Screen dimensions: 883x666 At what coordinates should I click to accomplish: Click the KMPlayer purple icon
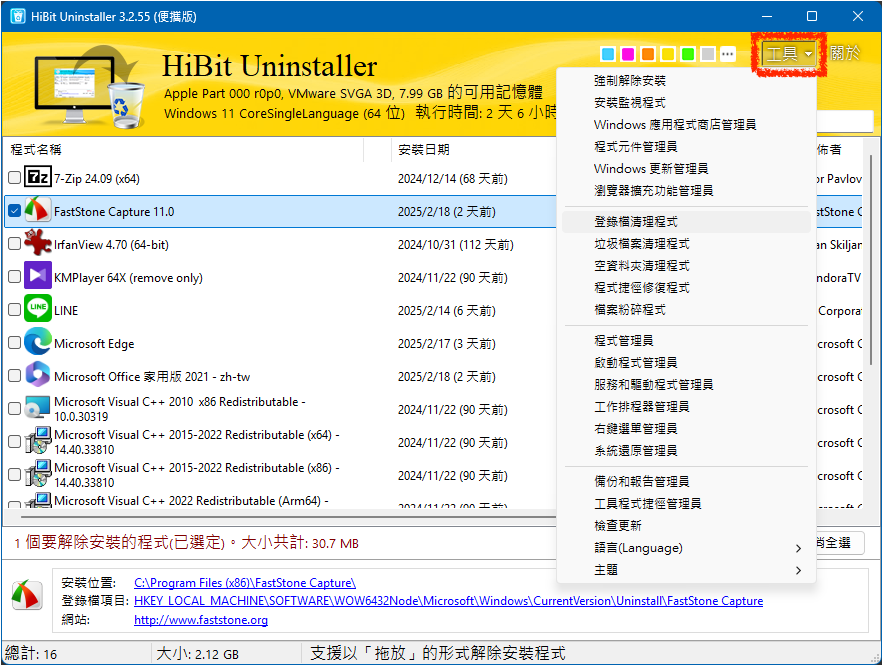[x=38, y=276]
